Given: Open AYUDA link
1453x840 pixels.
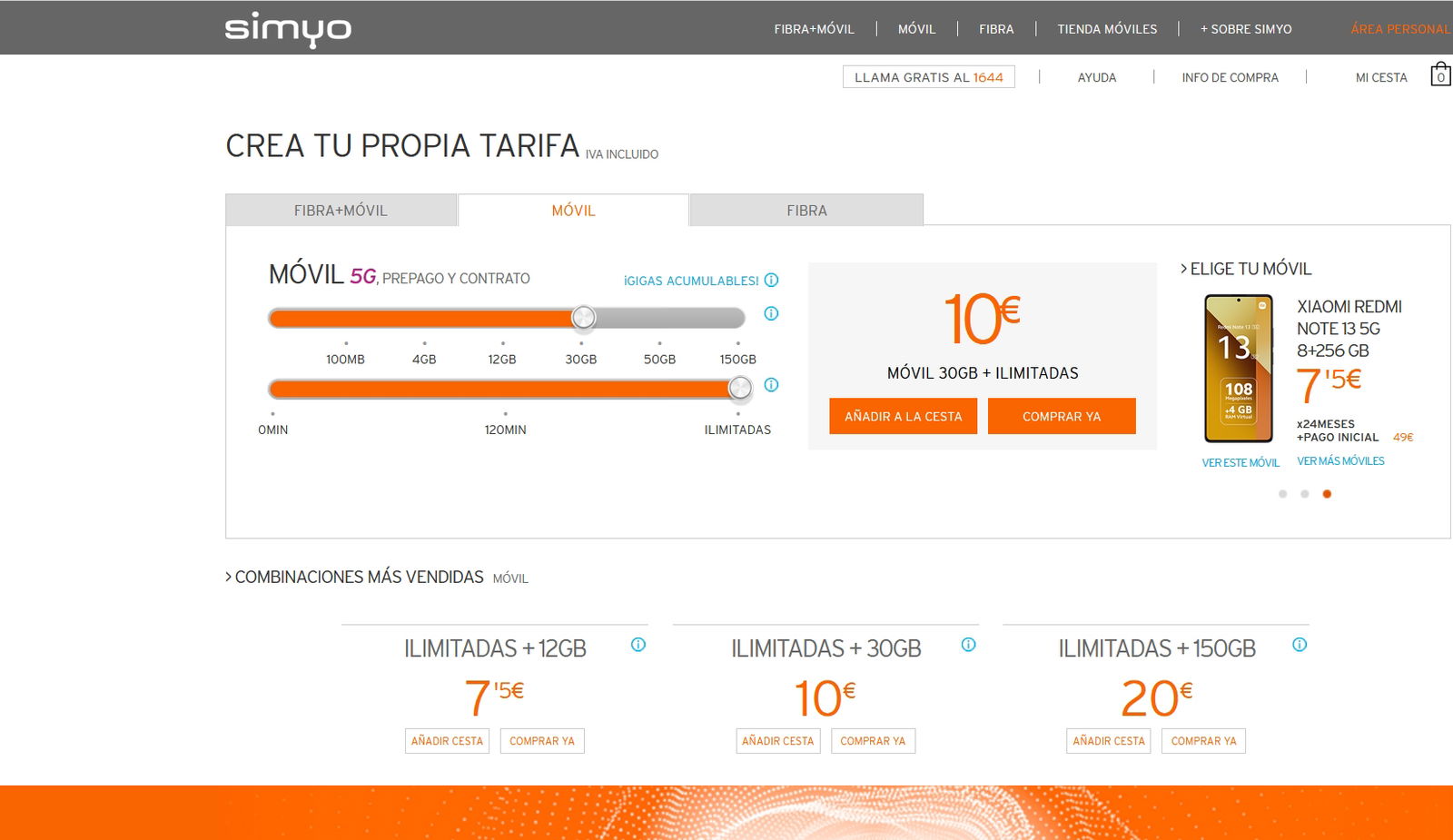Looking at the screenshot, I should coord(1097,78).
